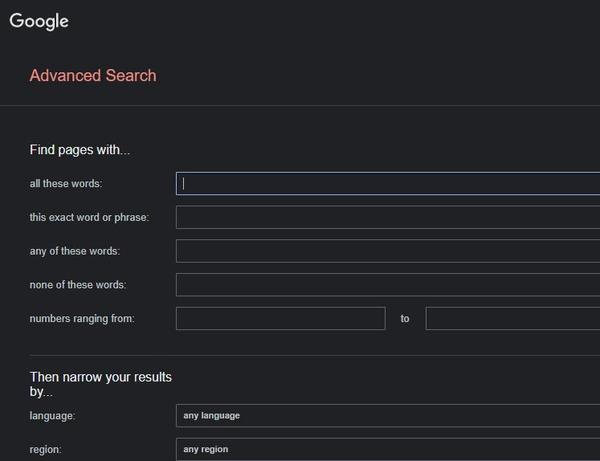Click into the "none of these words" field
Viewport: 600px width, 461px height.
pyautogui.click(x=388, y=285)
